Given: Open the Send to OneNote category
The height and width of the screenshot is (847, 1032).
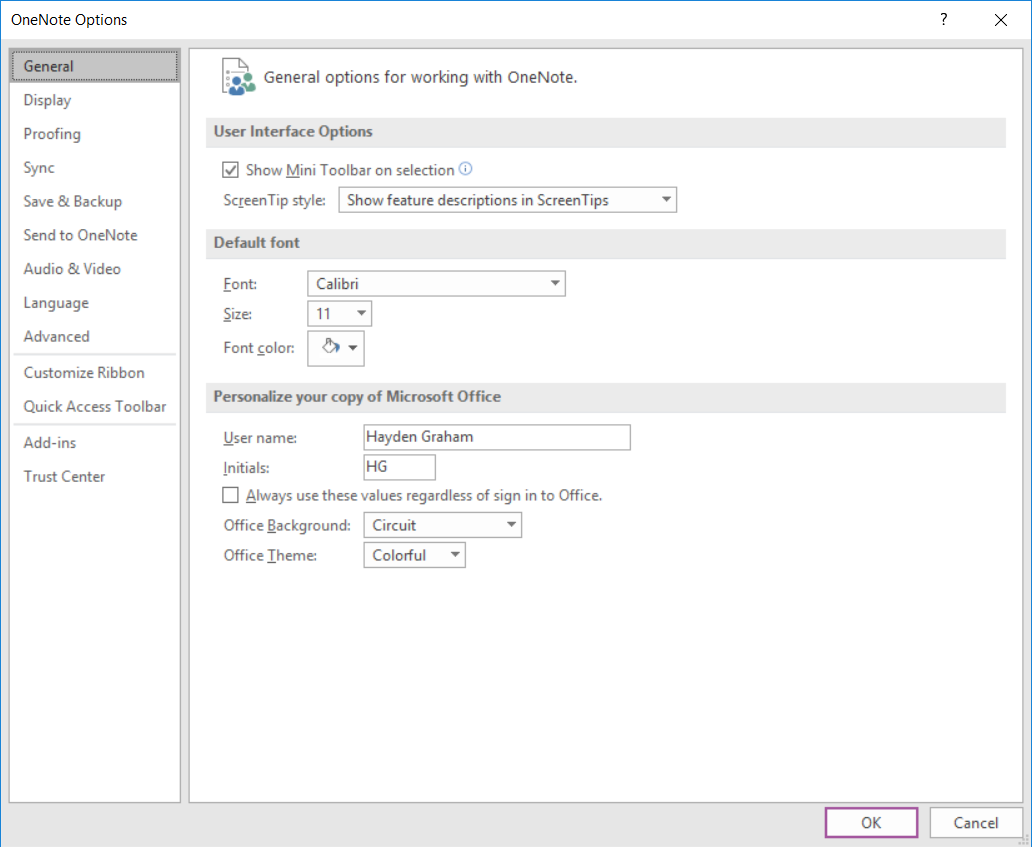Looking at the screenshot, I should 95,235.
